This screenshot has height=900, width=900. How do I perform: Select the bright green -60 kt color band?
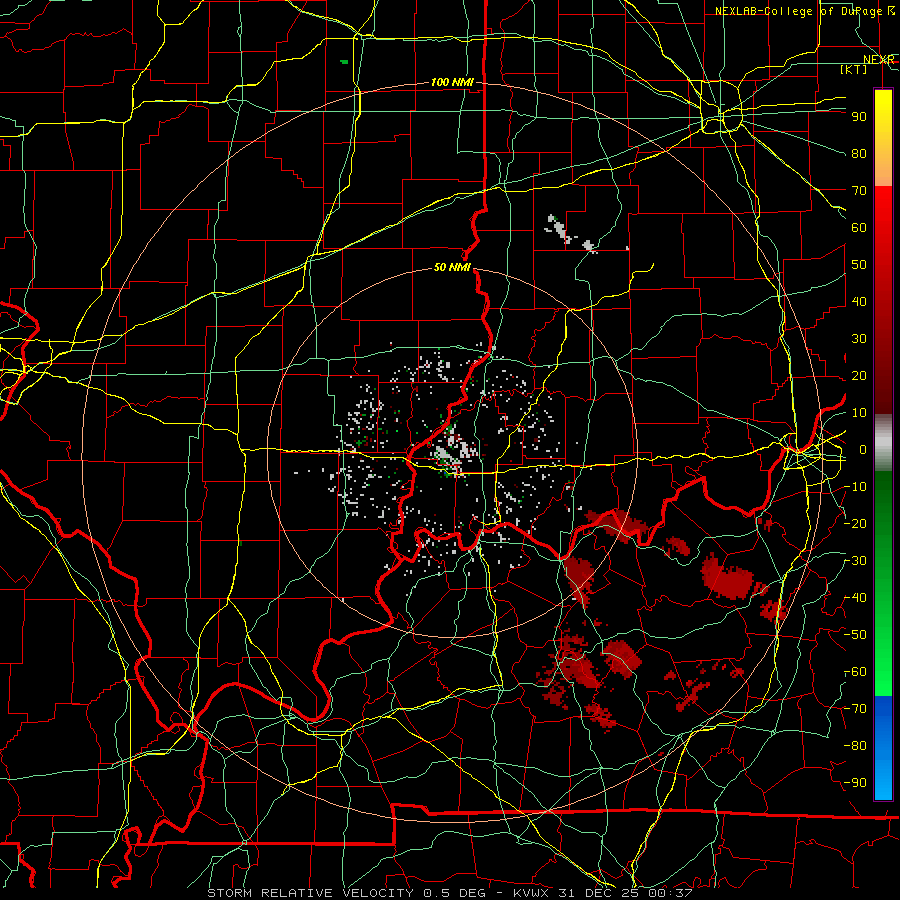coord(883,672)
